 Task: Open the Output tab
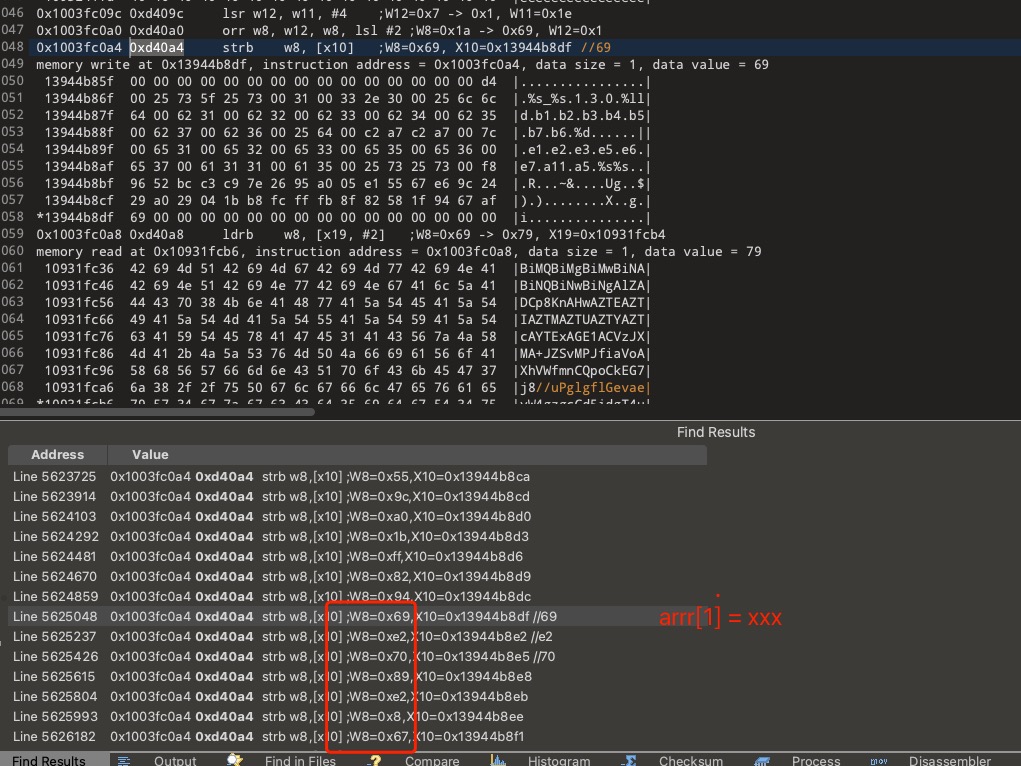coord(175,760)
